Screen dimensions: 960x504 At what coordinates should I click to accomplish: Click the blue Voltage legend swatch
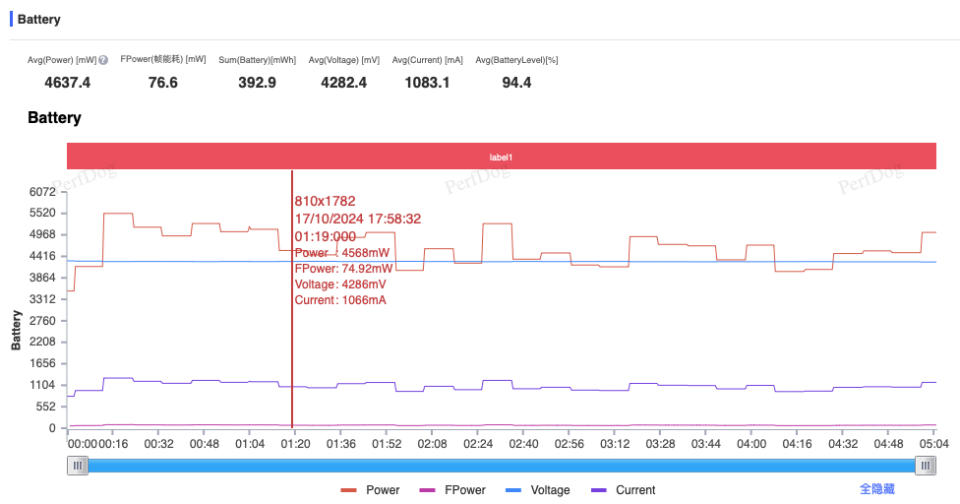point(513,490)
